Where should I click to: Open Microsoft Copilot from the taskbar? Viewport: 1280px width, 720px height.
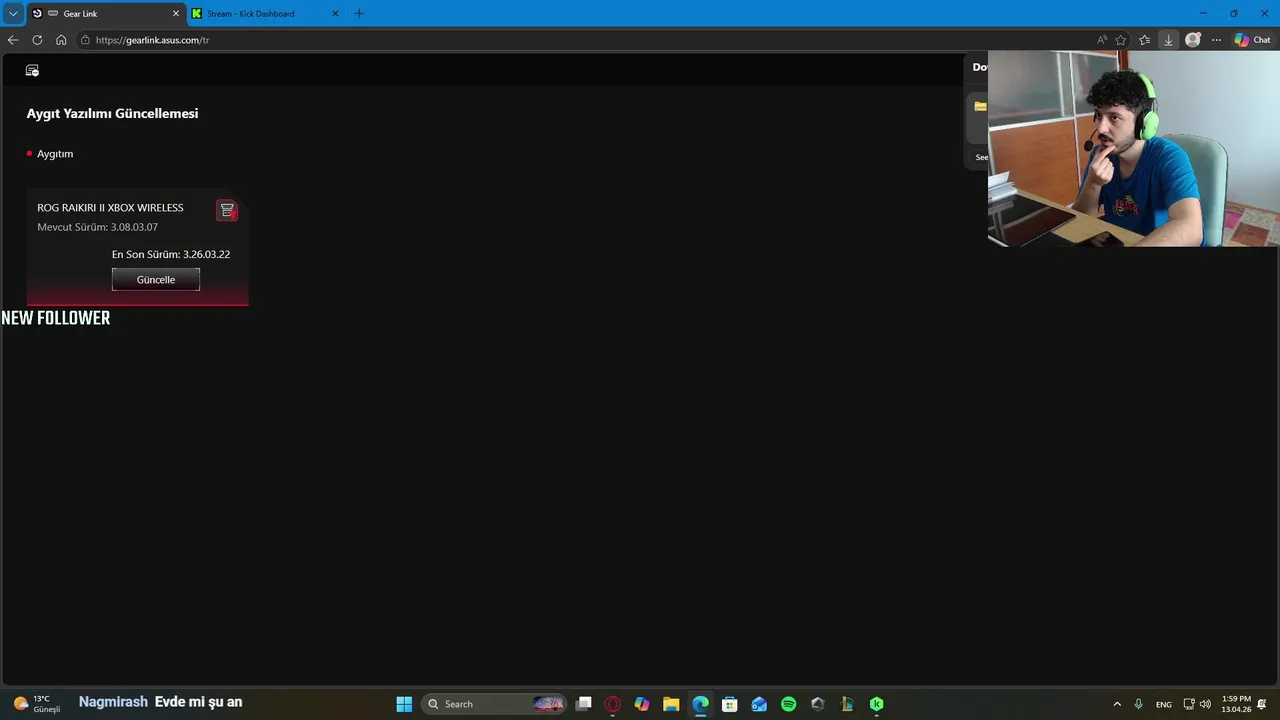pos(642,704)
